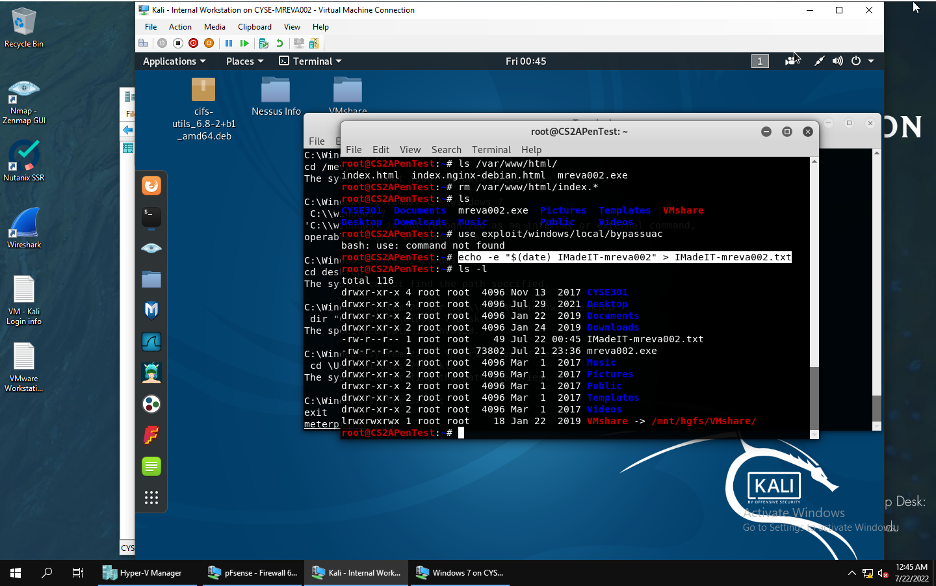936x586 pixels.
Task: Open the Wireshark desktop shortcut
Action: tap(24, 227)
